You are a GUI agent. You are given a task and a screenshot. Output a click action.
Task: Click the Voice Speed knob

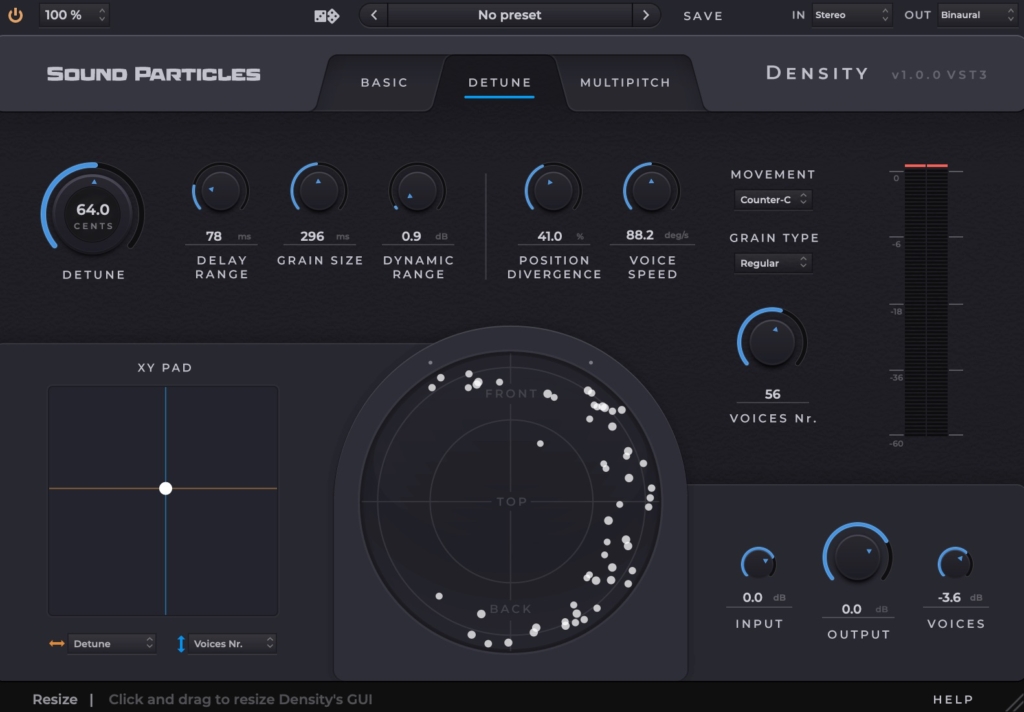tap(651, 189)
